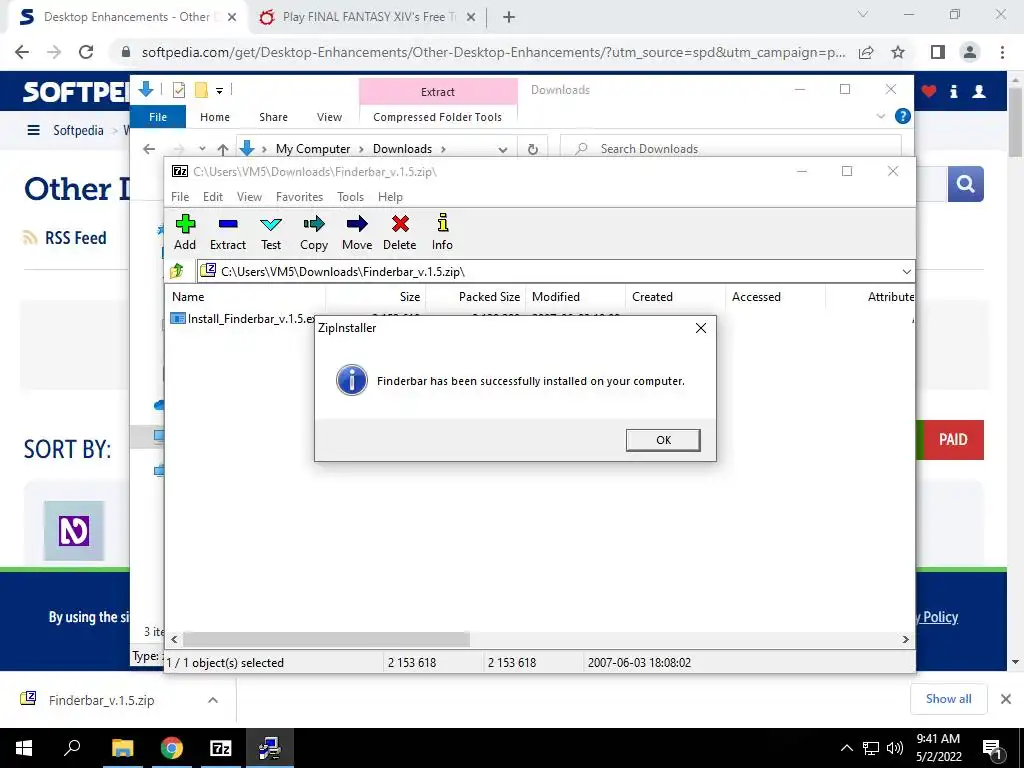Open the Edit menu in 7-Zip

213,197
